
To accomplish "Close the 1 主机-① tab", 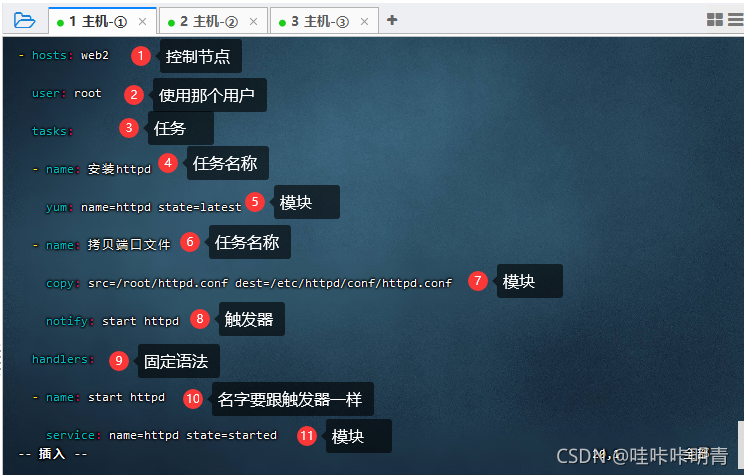I will pyautogui.click(x=142, y=22).
